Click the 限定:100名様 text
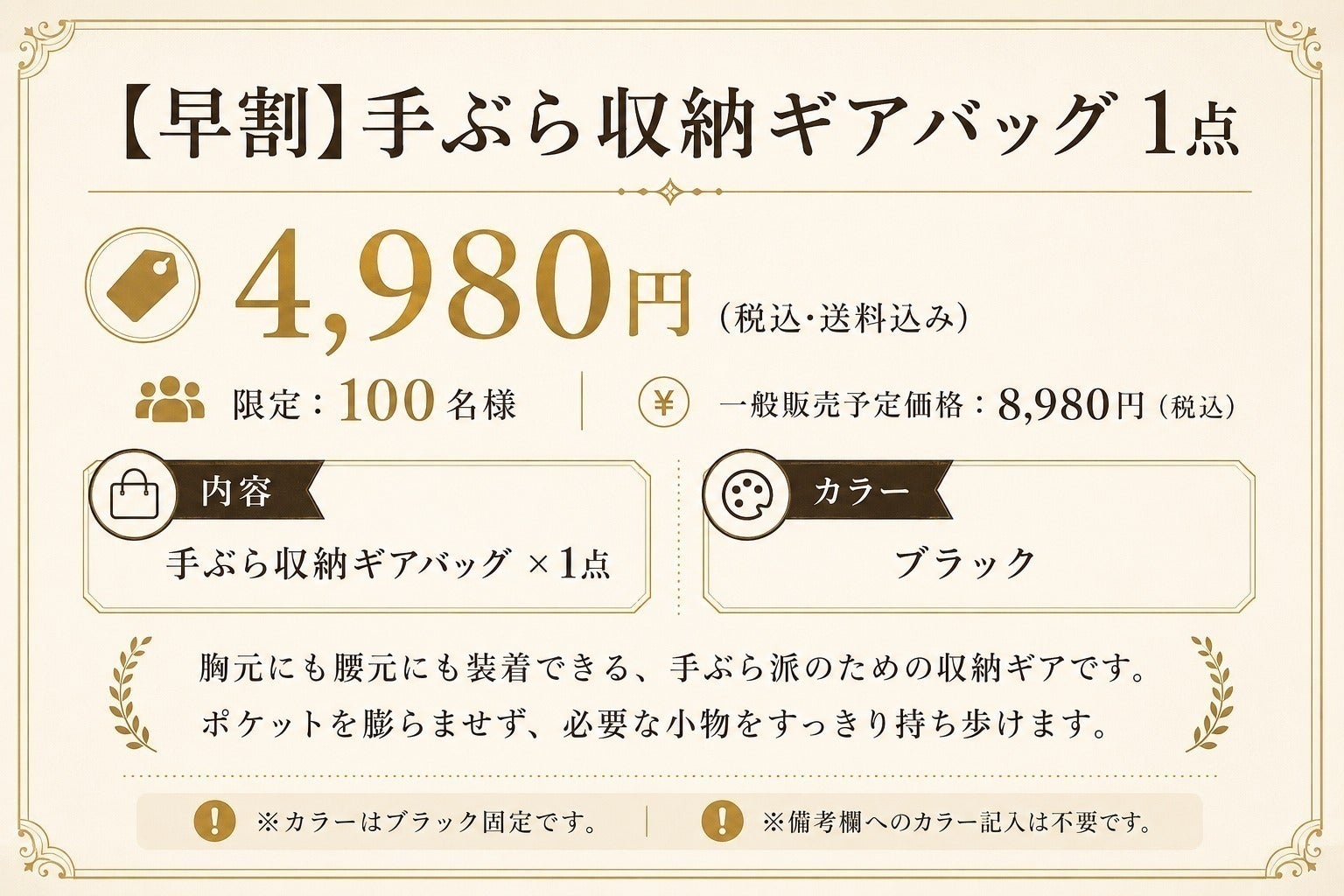Screen dimensions: 1344x896 pyautogui.click(x=374, y=402)
